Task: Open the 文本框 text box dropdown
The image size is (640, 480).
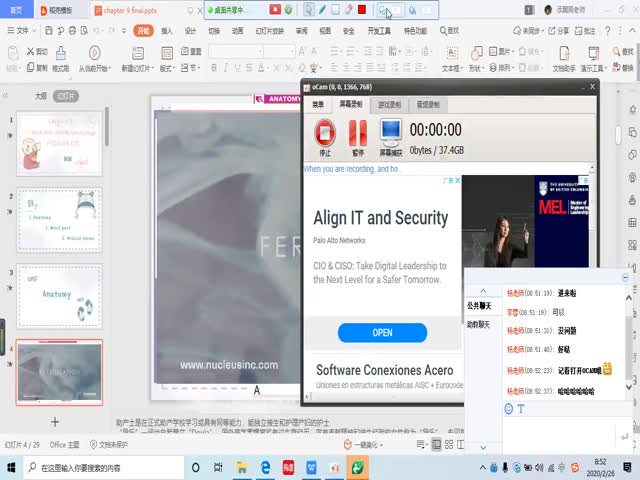Action: coord(452,68)
